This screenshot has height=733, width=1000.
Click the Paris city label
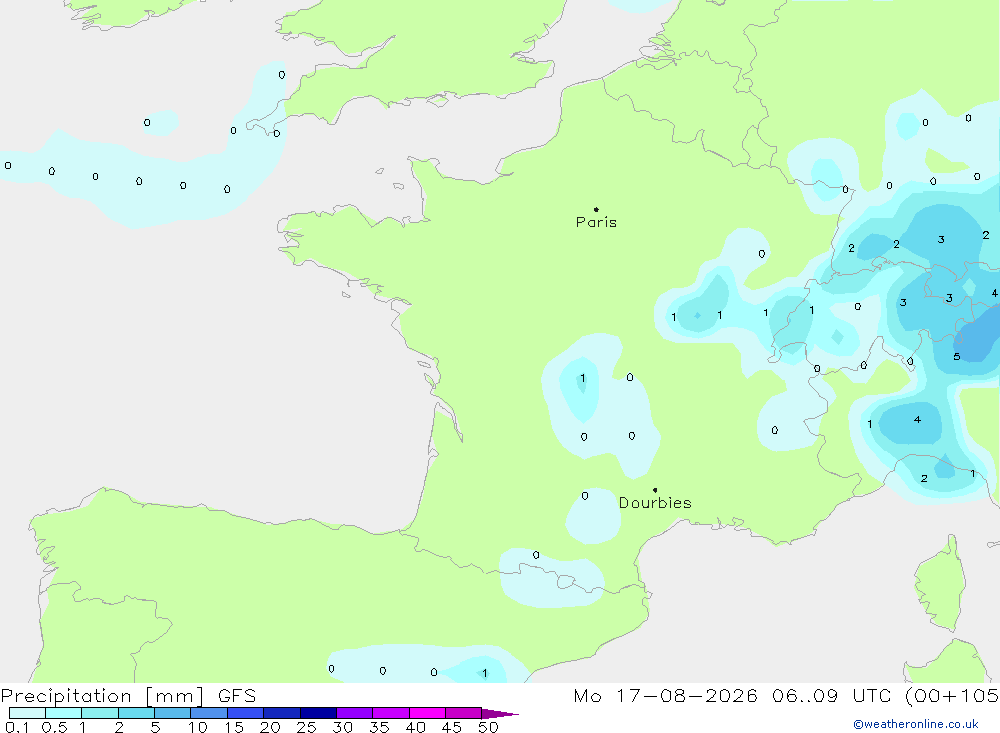click(x=596, y=222)
